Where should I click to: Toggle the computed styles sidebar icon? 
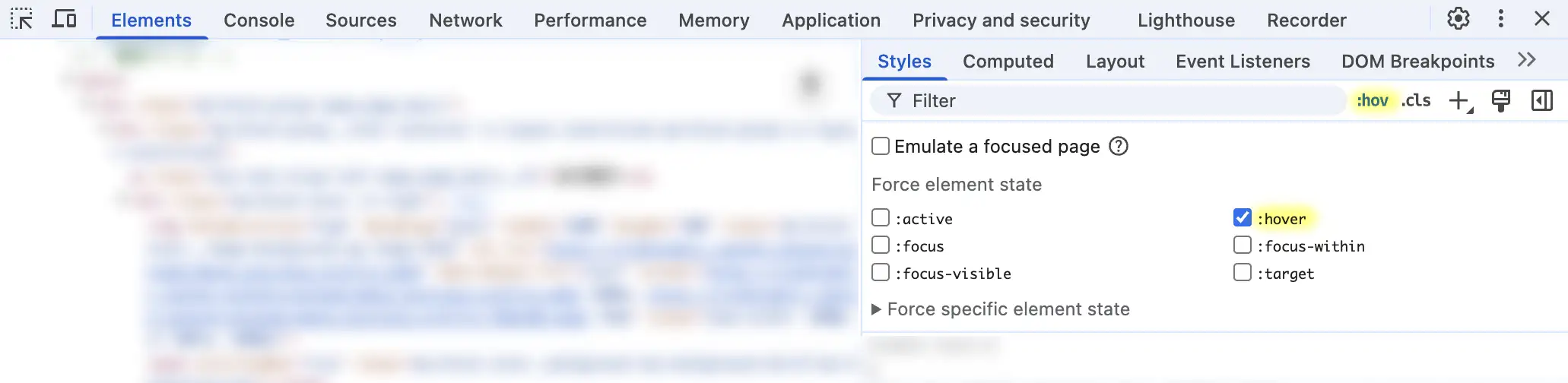coord(1541,101)
